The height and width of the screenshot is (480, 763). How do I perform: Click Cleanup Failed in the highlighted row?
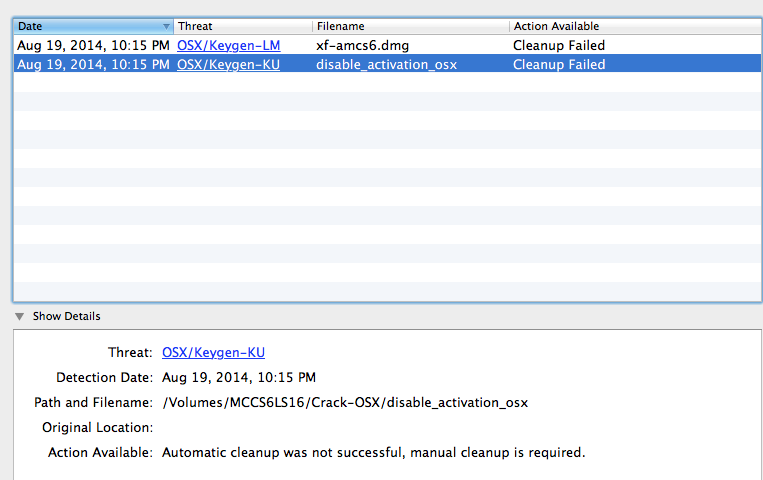pos(559,64)
